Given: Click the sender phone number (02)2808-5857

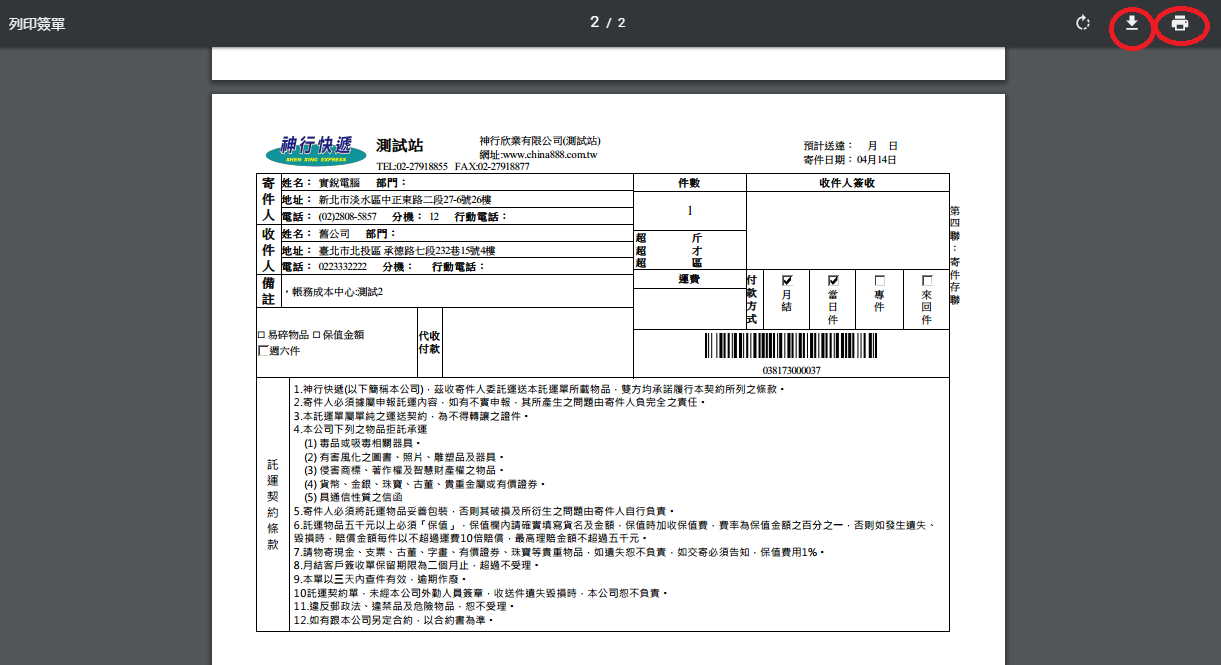Looking at the screenshot, I should [347, 216].
